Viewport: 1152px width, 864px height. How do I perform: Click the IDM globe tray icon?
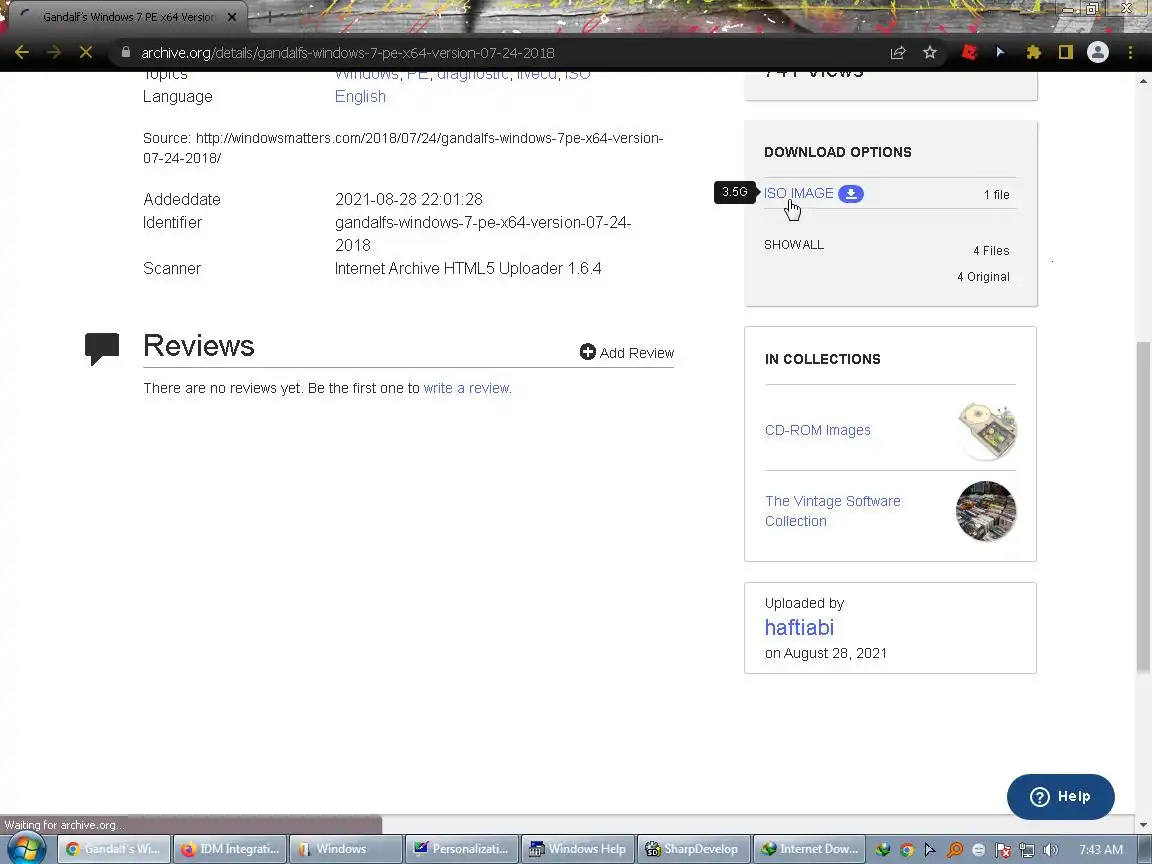[x=882, y=849]
